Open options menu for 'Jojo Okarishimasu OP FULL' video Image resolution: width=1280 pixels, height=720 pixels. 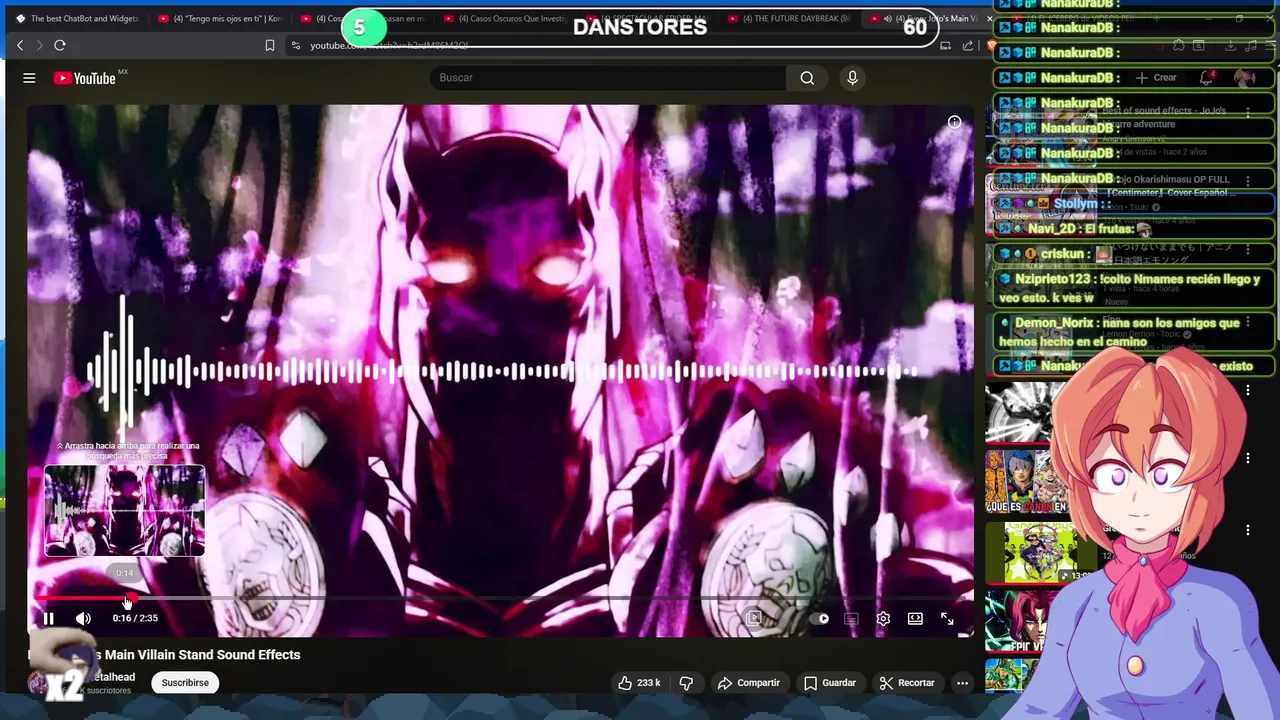1247,182
